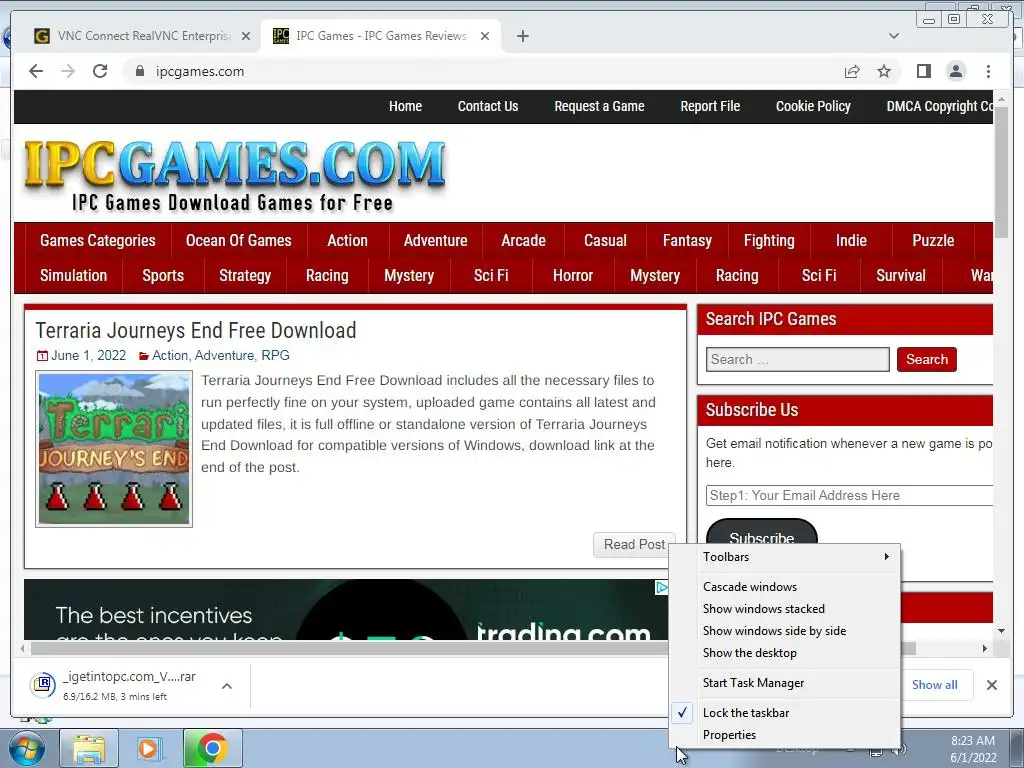The width and height of the screenshot is (1024, 768).
Task: Bookmark this page with the star icon
Action: click(x=884, y=71)
